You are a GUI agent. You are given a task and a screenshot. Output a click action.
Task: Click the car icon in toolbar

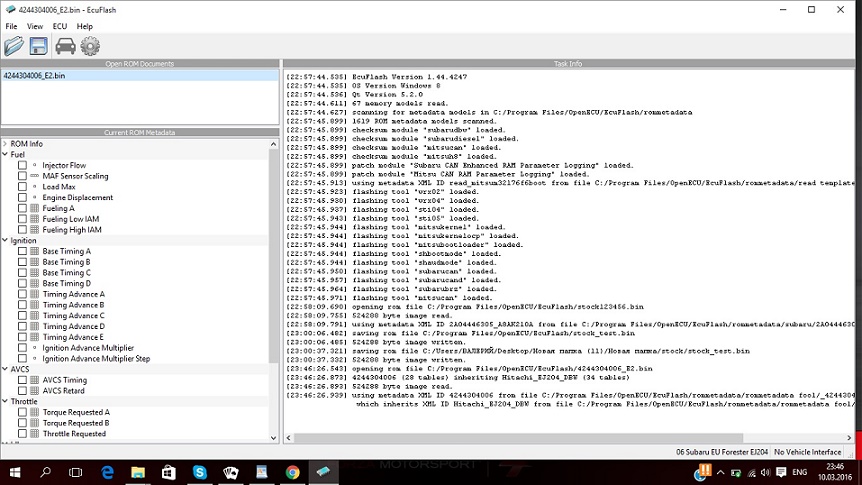click(x=65, y=46)
